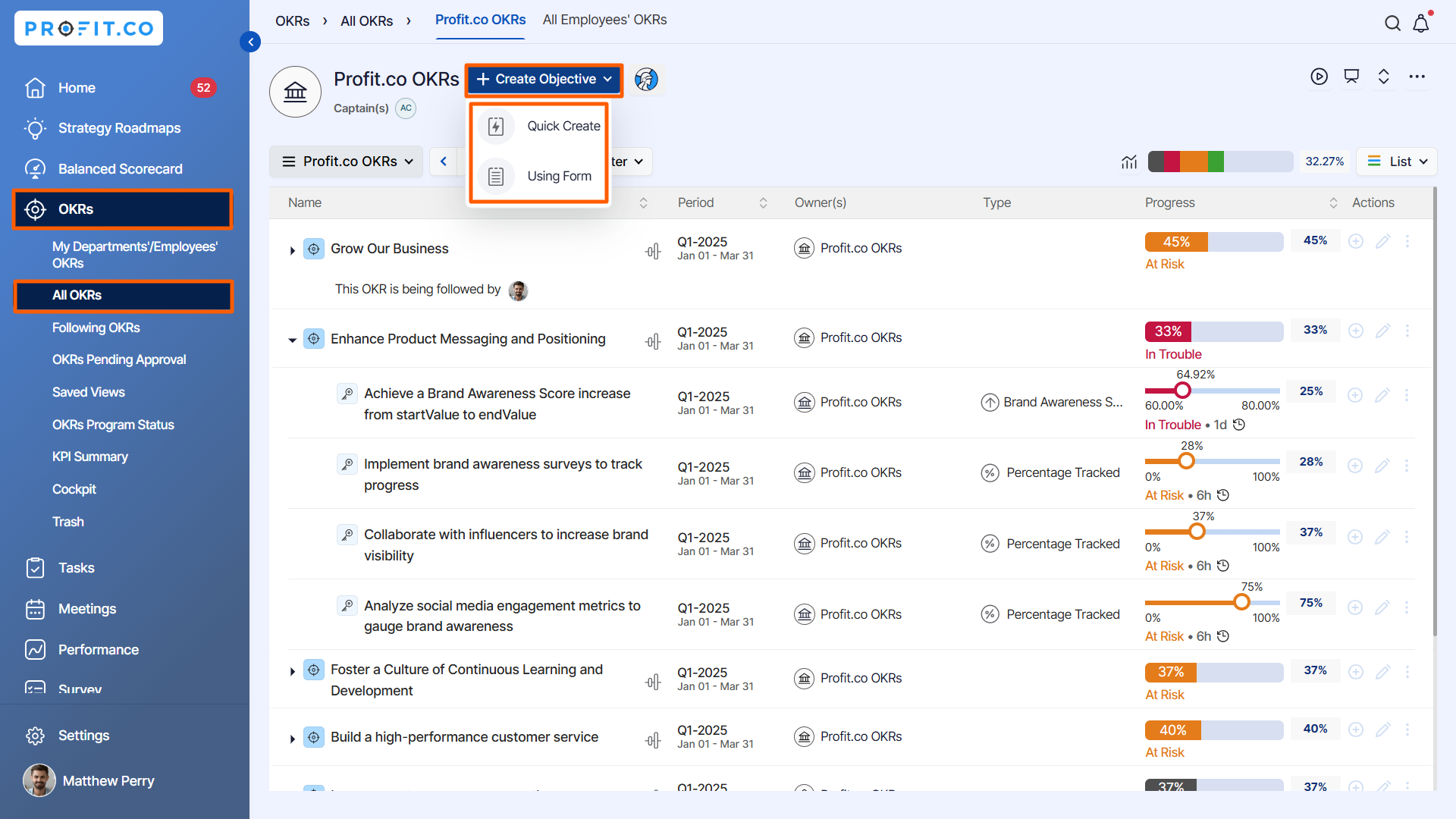Click Matthew Perry profile avatar
Screen dimensions: 1456x819
(39, 780)
